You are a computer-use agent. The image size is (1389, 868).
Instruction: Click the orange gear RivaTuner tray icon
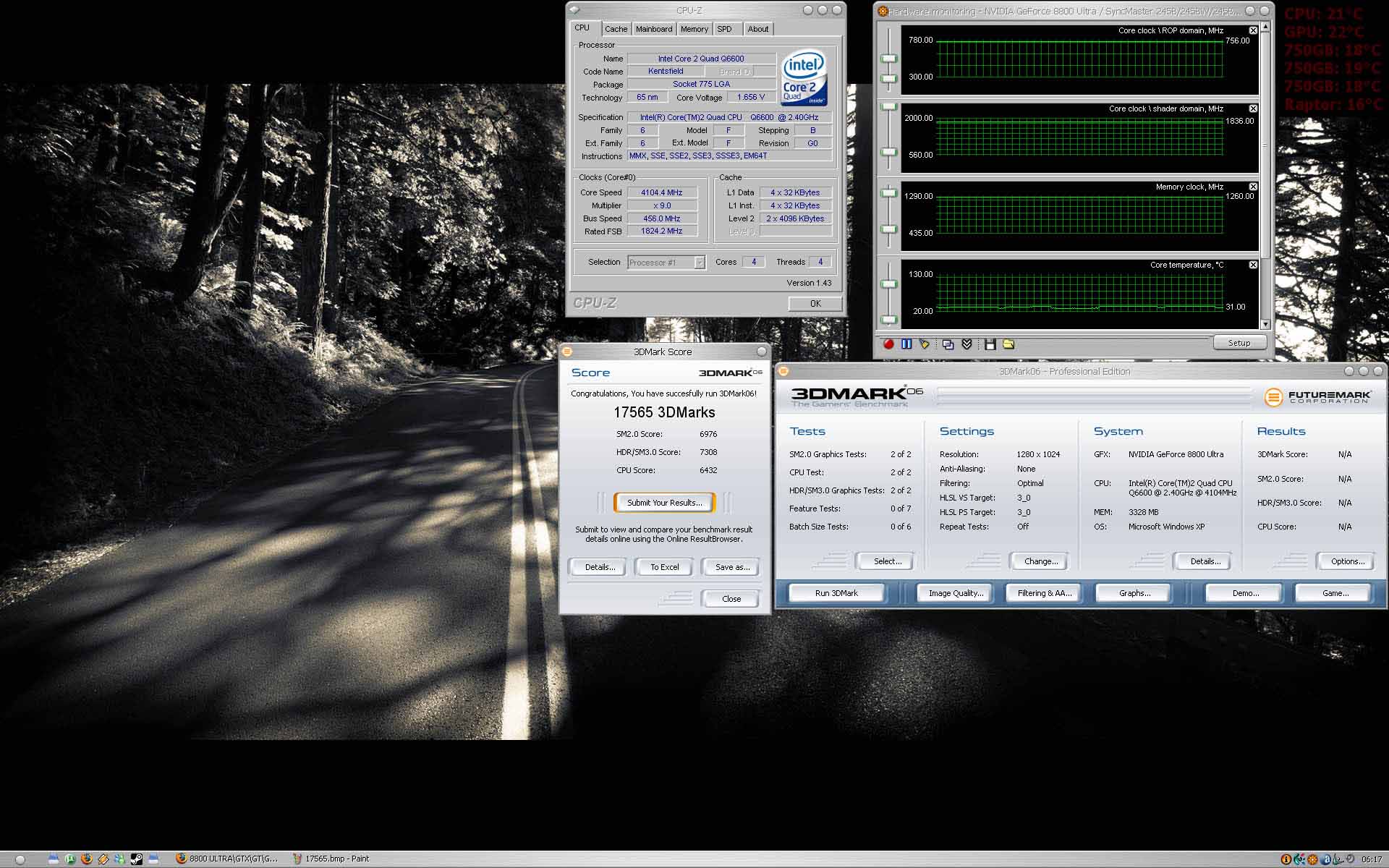[1312, 859]
